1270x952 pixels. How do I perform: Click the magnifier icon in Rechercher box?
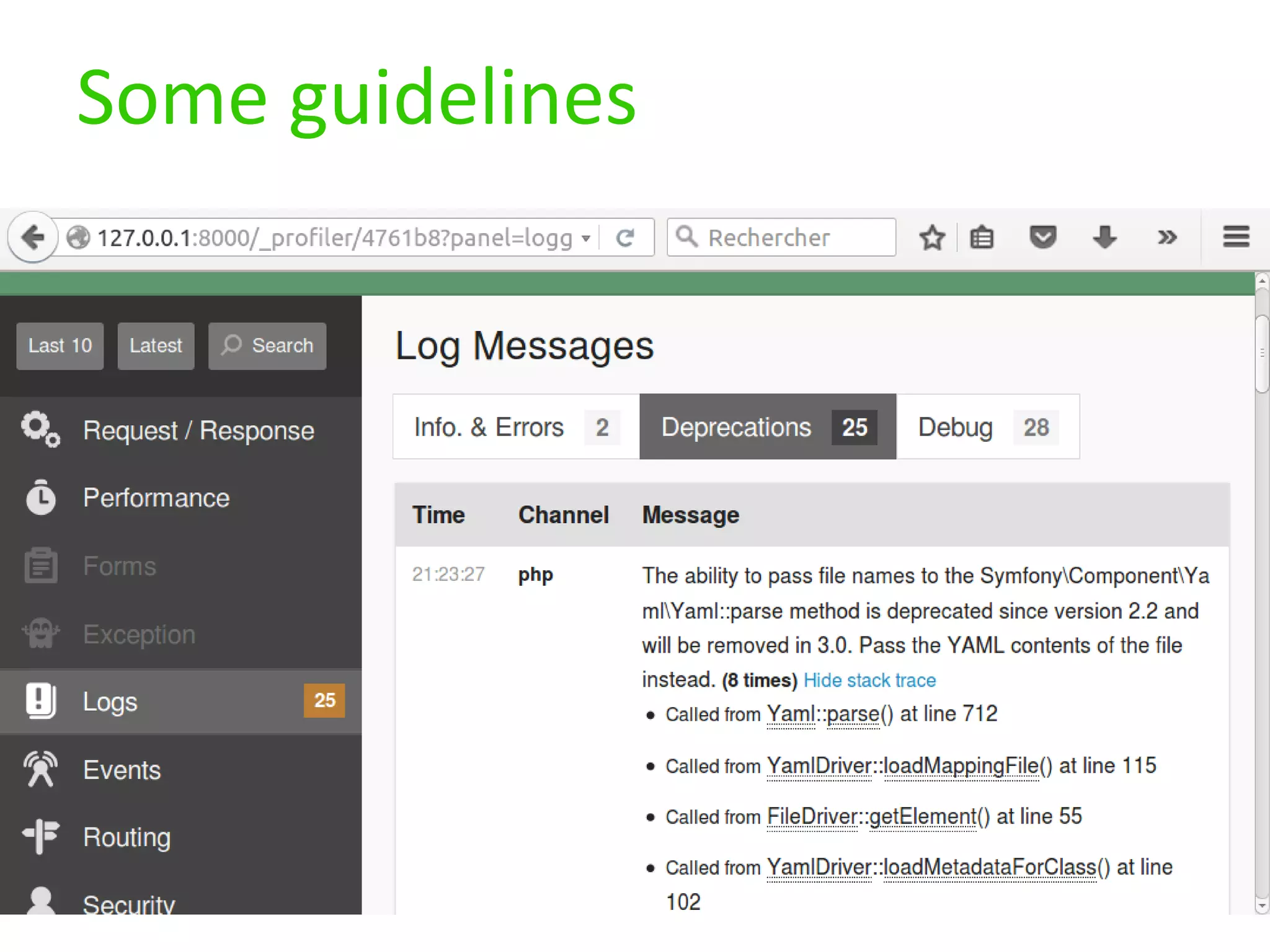686,237
